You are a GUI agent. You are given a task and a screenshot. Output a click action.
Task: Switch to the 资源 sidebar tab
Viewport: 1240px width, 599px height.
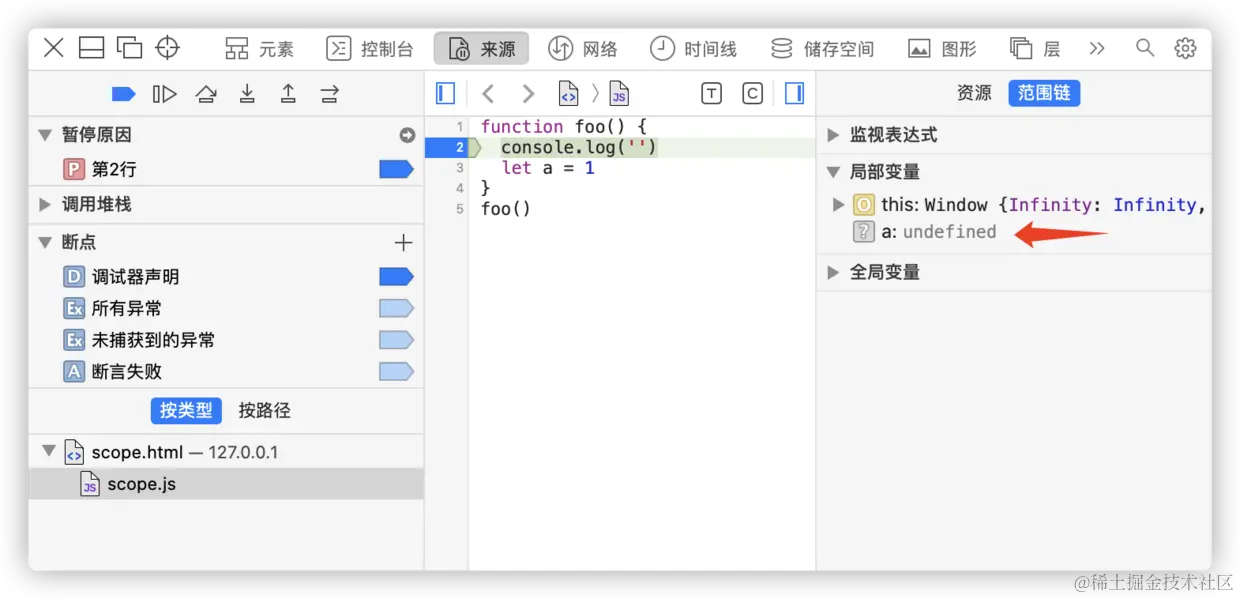click(x=974, y=93)
